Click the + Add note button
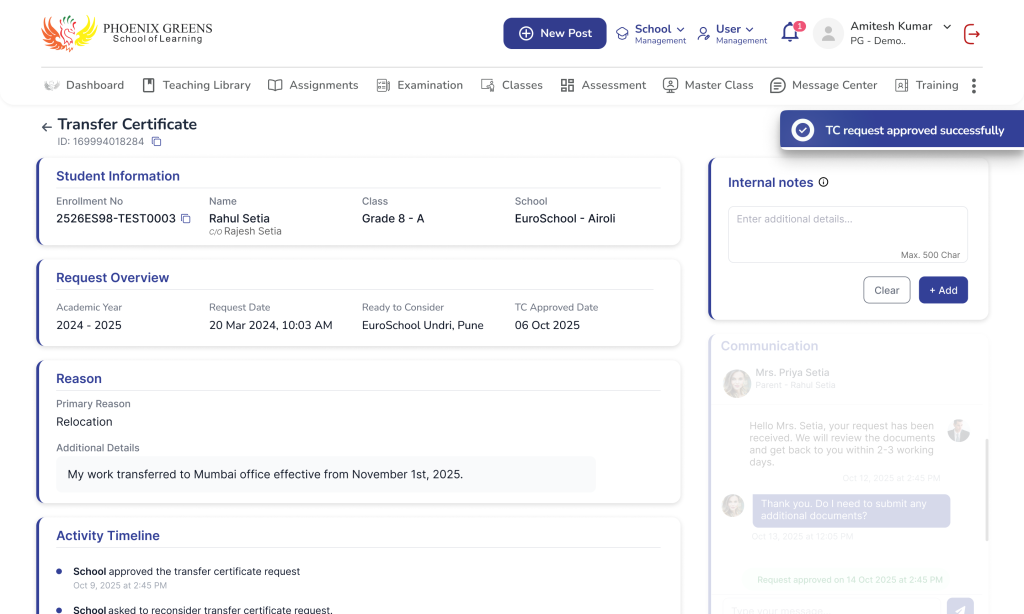This screenshot has width=1024, height=614. pyautogui.click(x=943, y=290)
